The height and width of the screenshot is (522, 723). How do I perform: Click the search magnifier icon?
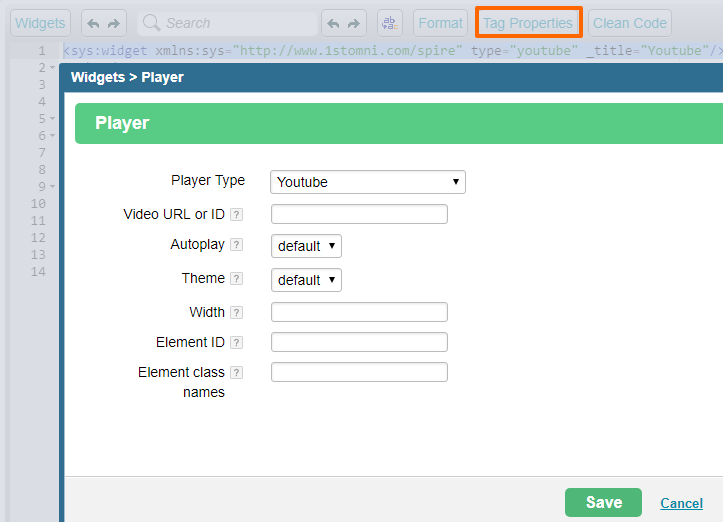[151, 22]
